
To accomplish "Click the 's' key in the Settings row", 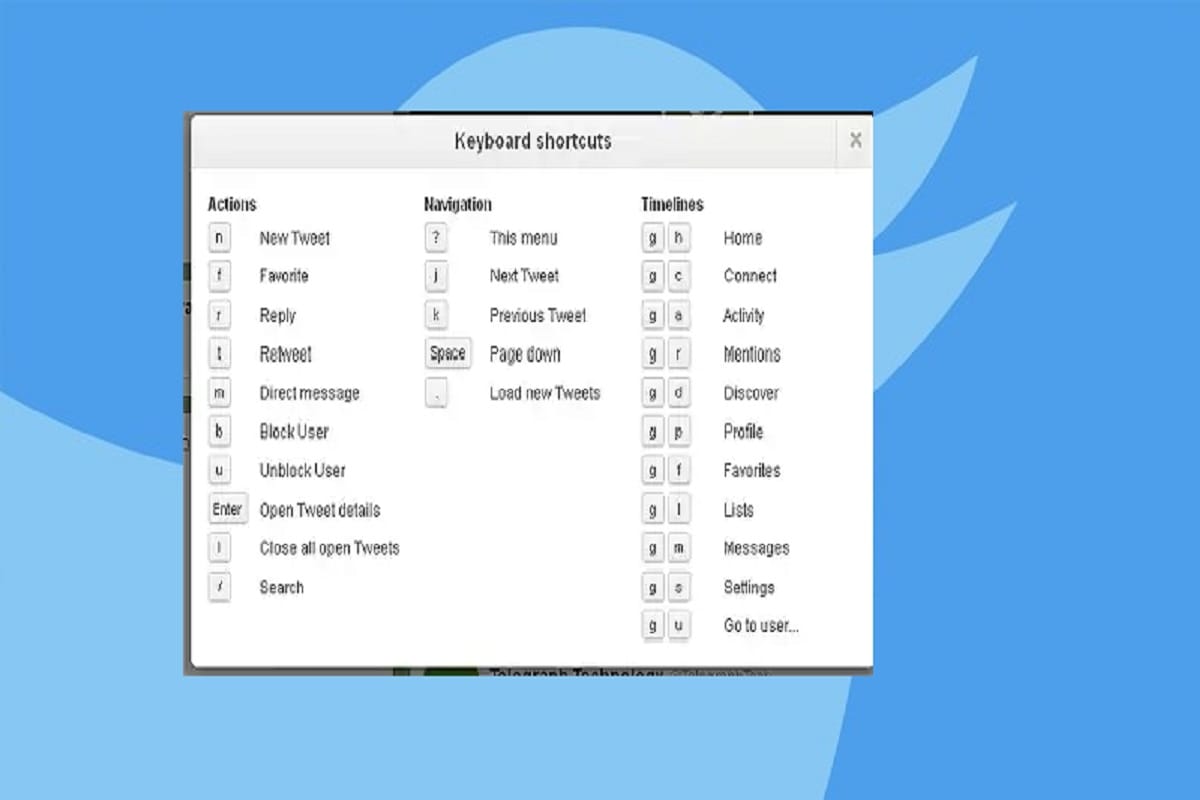I will click(679, 588).
